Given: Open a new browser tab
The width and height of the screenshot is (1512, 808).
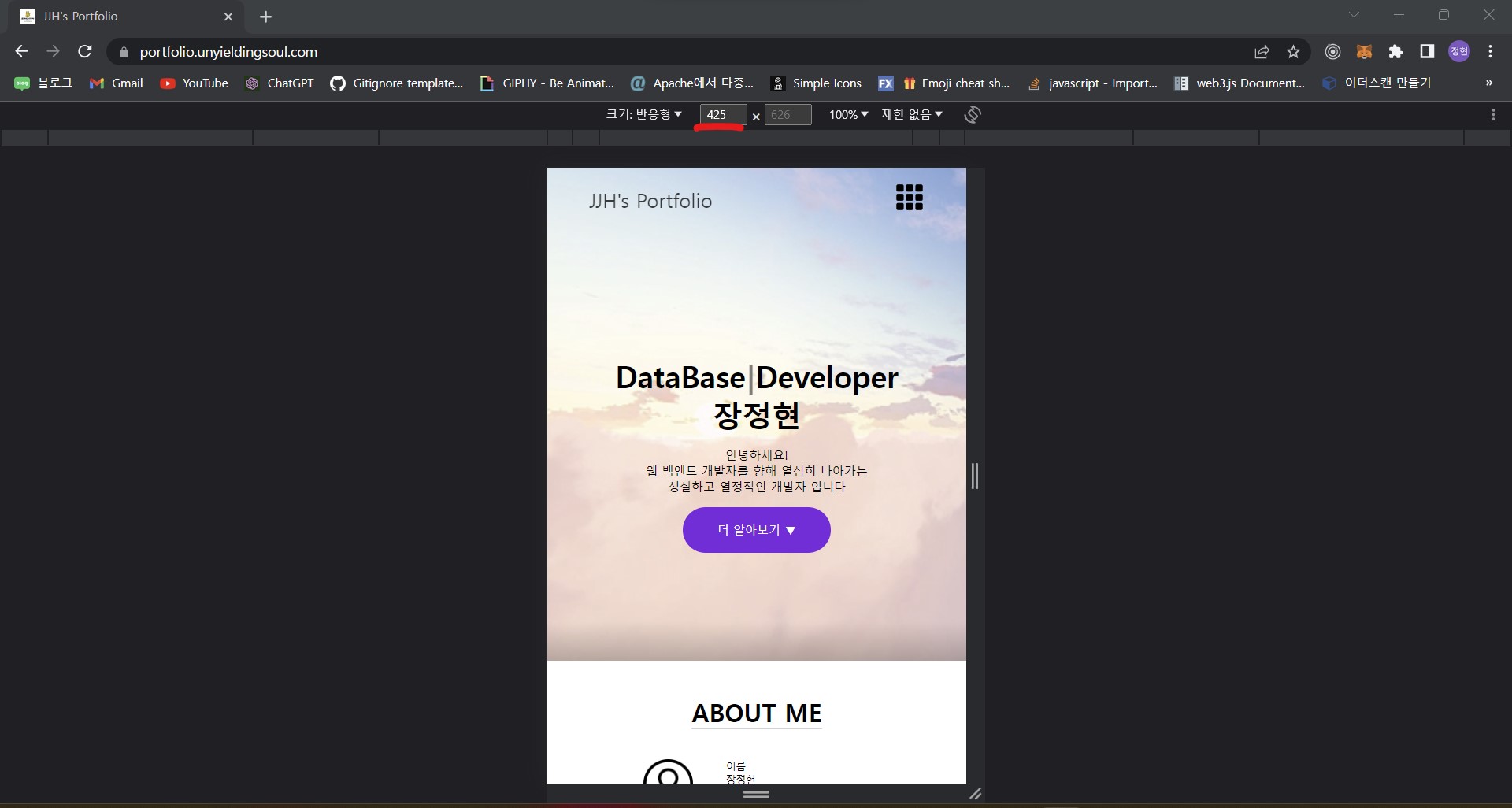Looking at the screenshot, I should [265, 17].
